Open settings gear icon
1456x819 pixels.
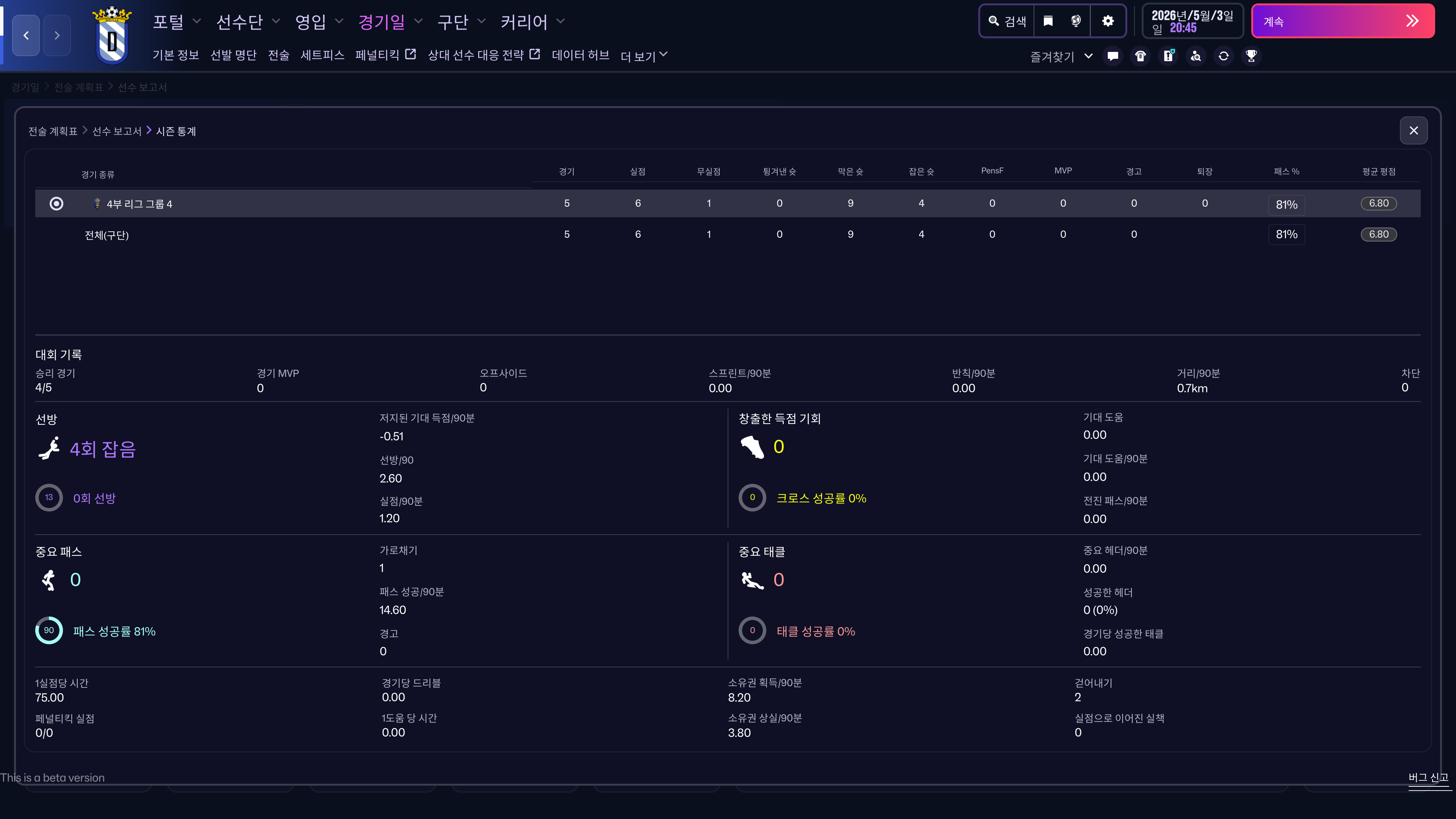(x=1108, y=22)
